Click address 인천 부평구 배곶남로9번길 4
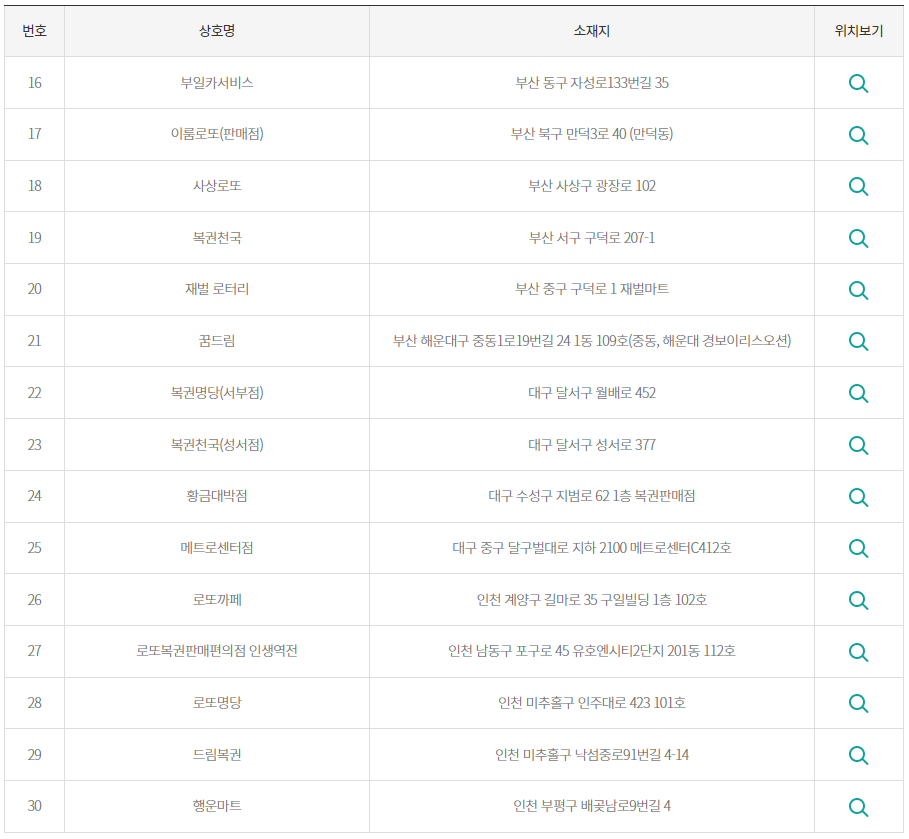The image size is (909, 839). pos(592,805)
